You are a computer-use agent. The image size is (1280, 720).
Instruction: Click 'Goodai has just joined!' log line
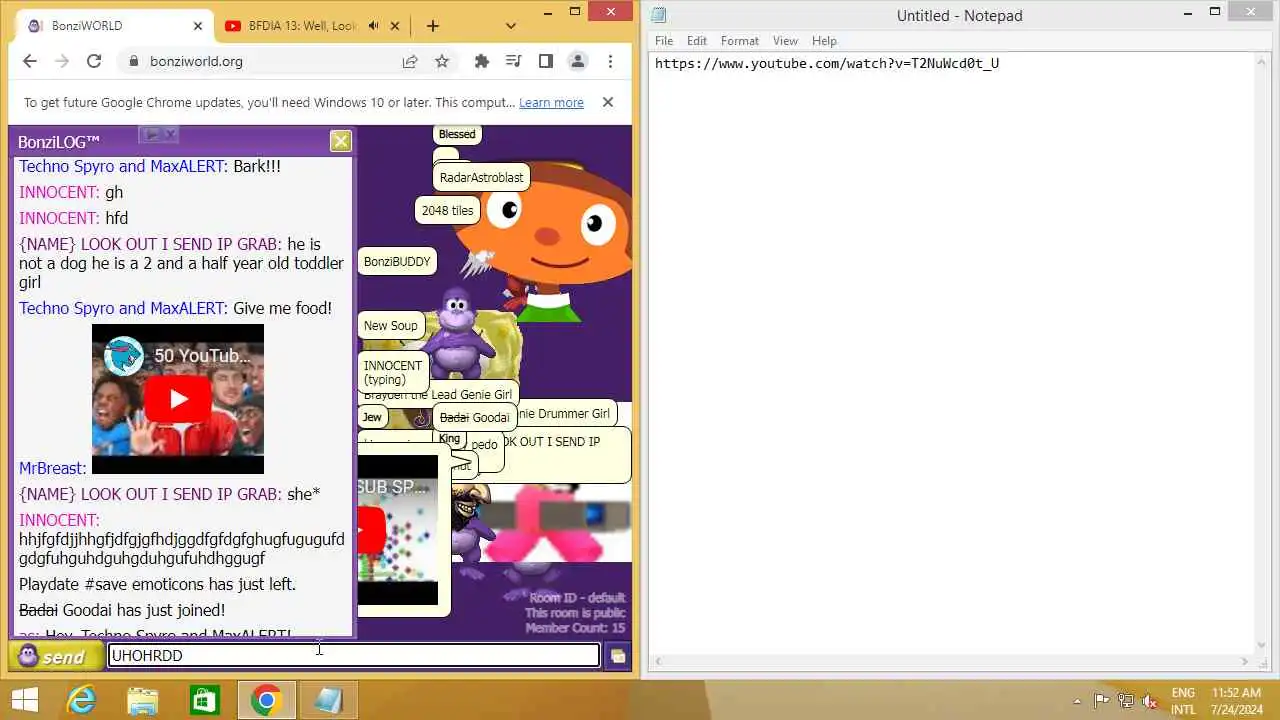pos(122,610)
